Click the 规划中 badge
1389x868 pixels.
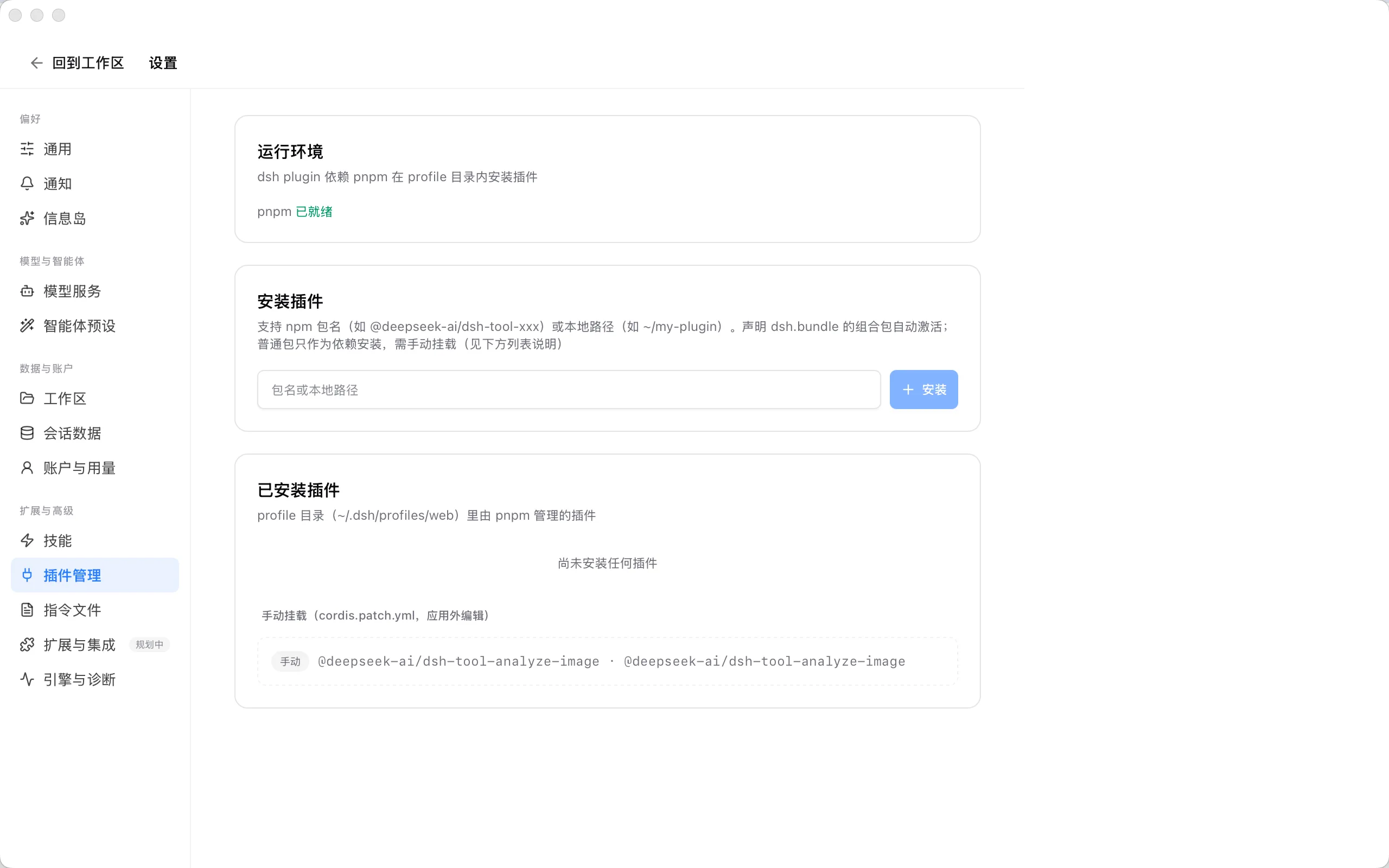pyautogui.click(x=149, y=644)
